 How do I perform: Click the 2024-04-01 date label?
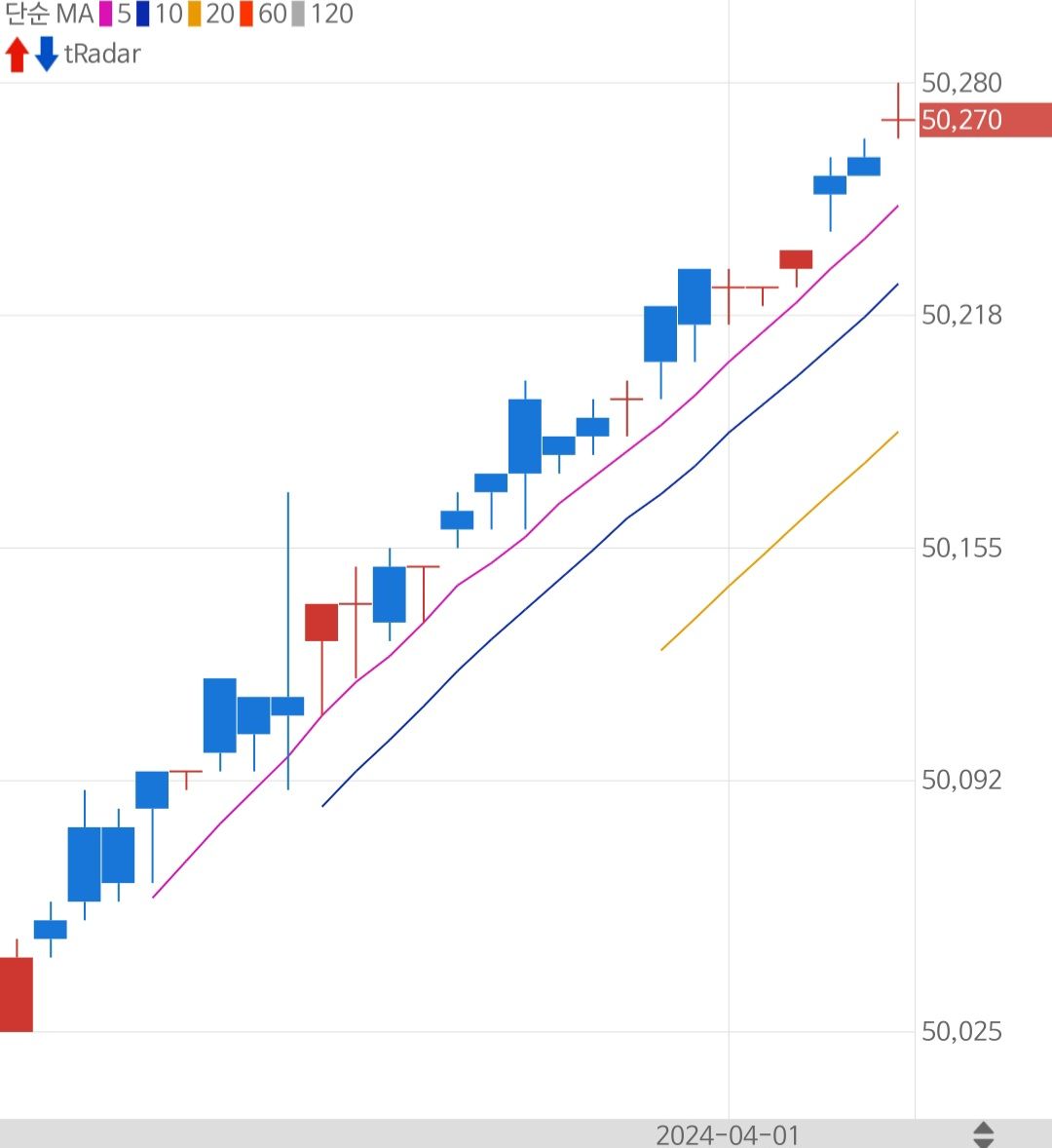tap(728, 1135)
